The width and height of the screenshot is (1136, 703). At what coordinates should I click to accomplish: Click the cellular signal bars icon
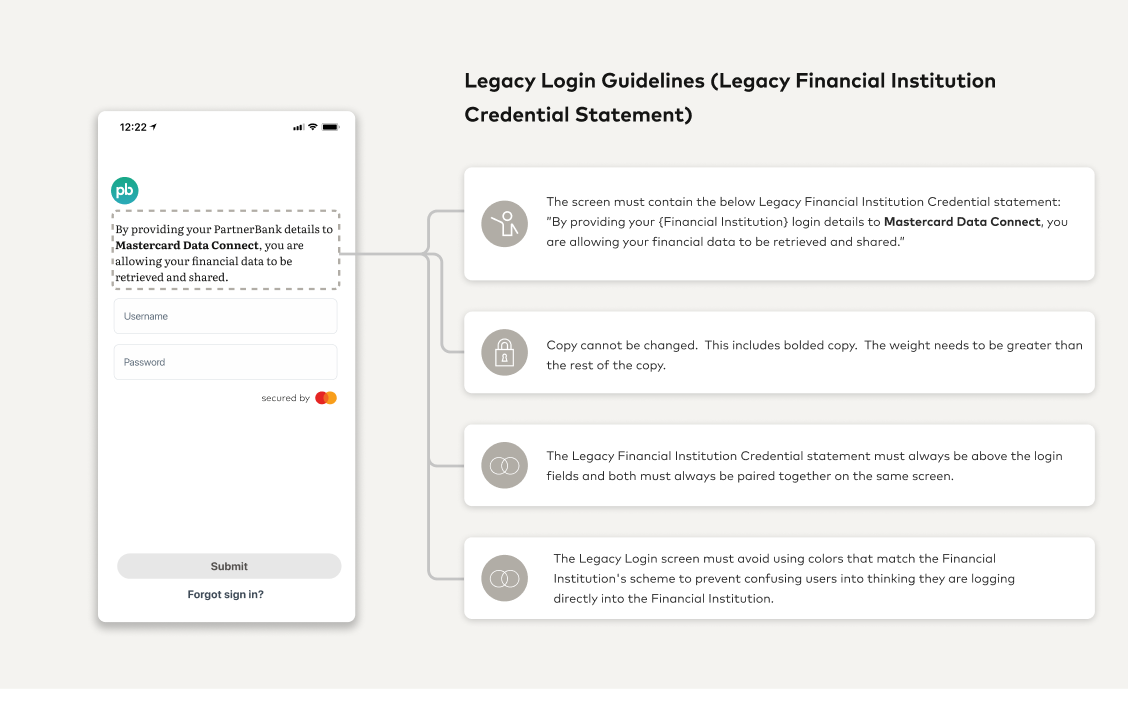[298, 127]
